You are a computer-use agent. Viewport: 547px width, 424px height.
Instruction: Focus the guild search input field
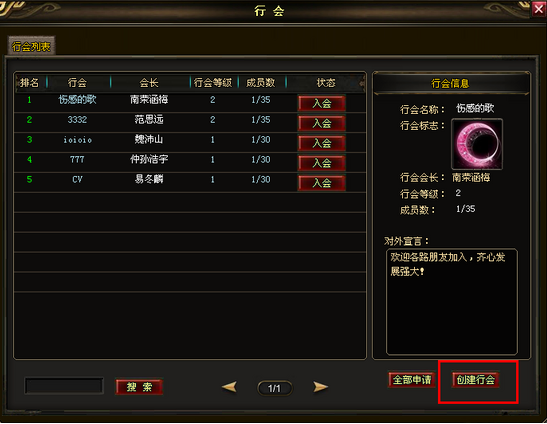(x=64, y=386)
